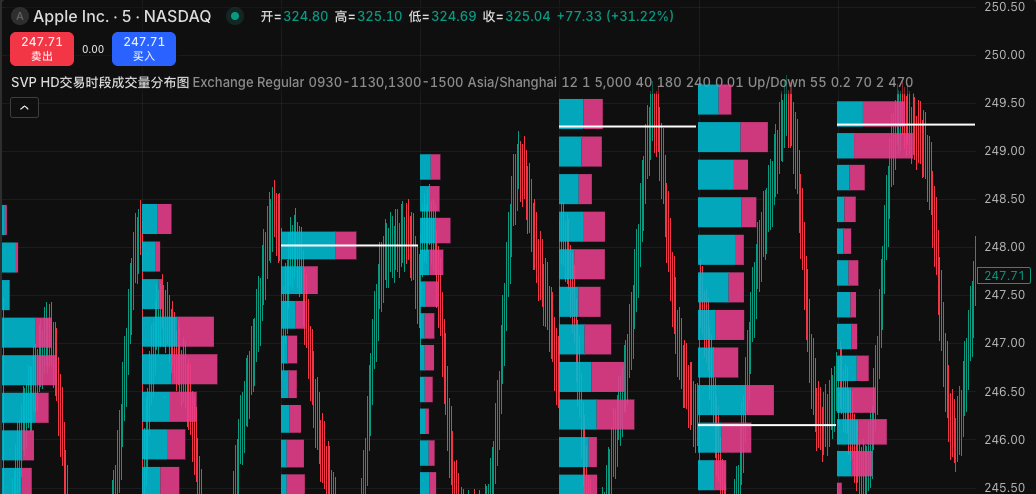
Task: Click the 247.50 price axis label
Action: [x=1005, y=295]
